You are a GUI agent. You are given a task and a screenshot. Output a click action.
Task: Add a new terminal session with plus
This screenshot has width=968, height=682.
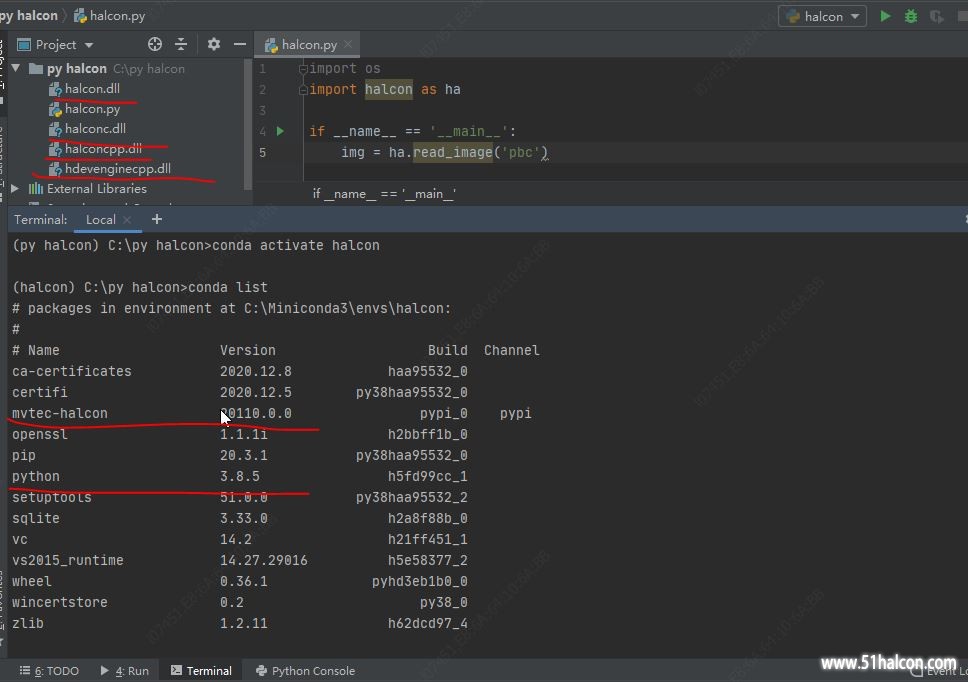[157, 219]
